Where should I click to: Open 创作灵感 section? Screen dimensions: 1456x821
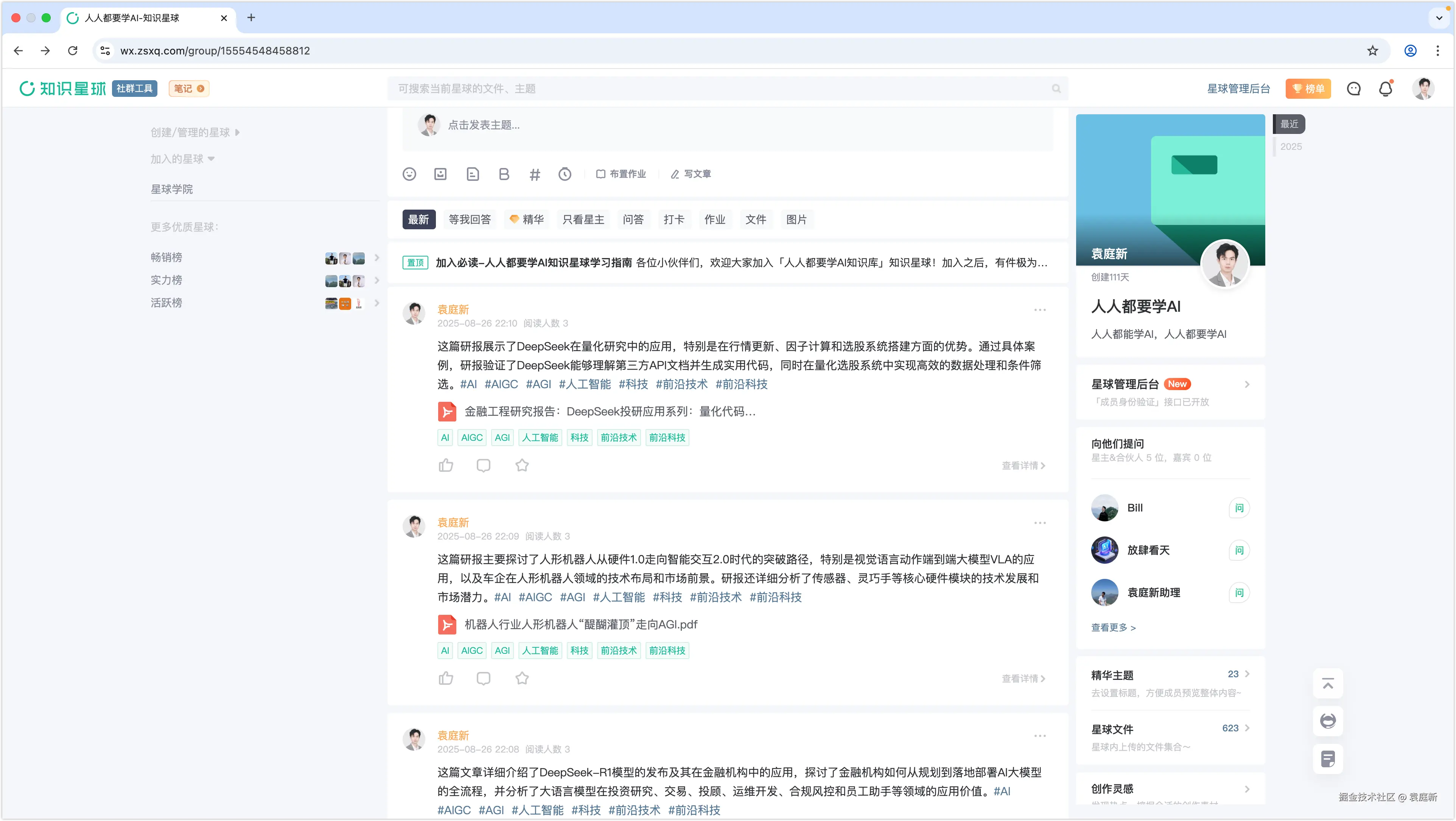[x=1170, y=789]
